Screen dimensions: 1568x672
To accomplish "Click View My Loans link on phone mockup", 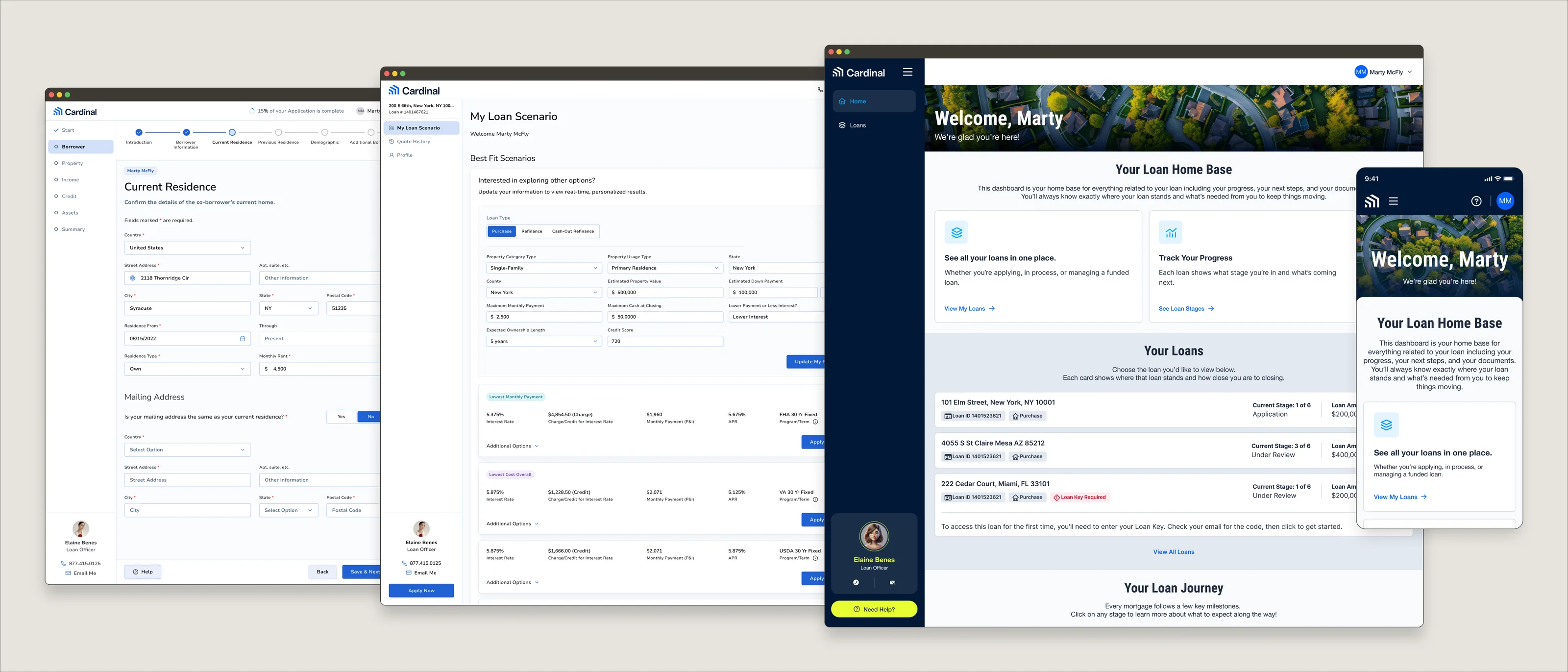I will pyautogui.click(x=1400, y=498).
